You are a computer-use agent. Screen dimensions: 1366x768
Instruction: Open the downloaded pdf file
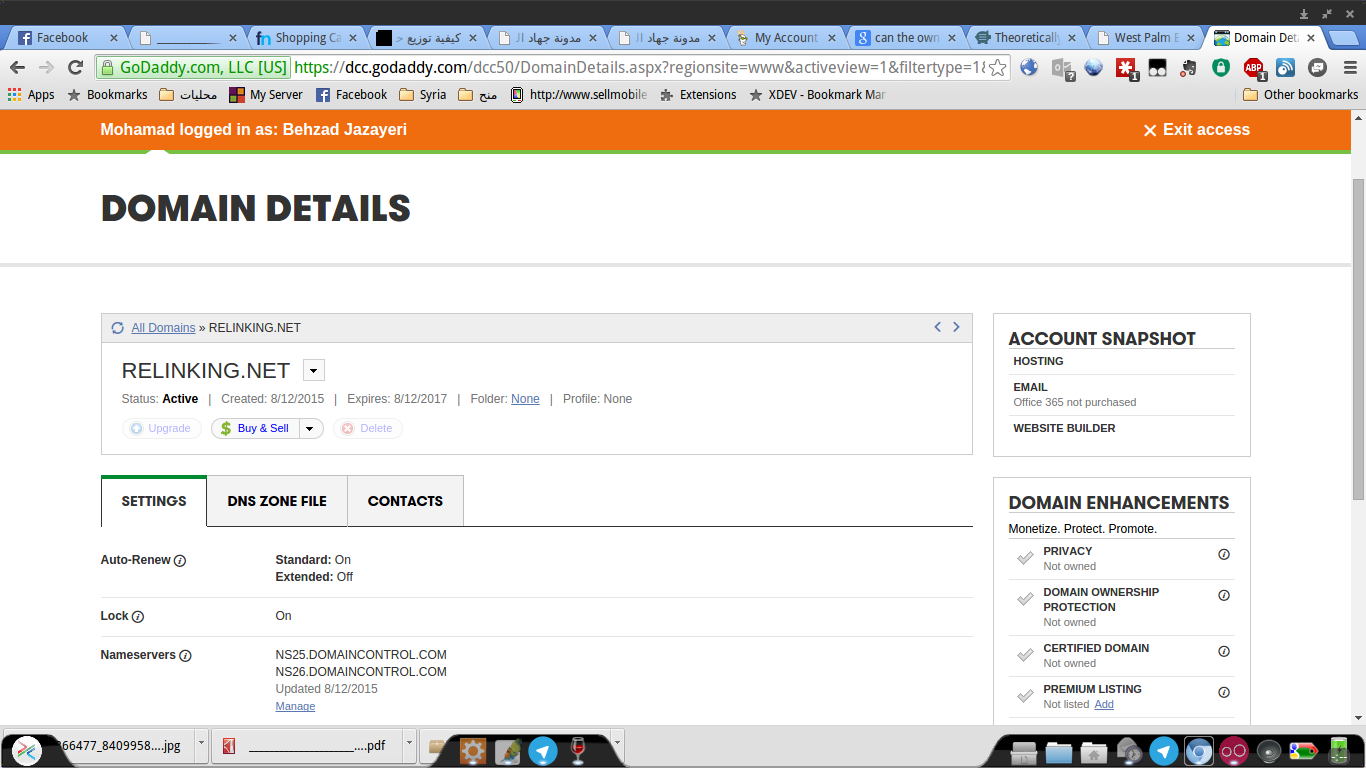(305, 745)
